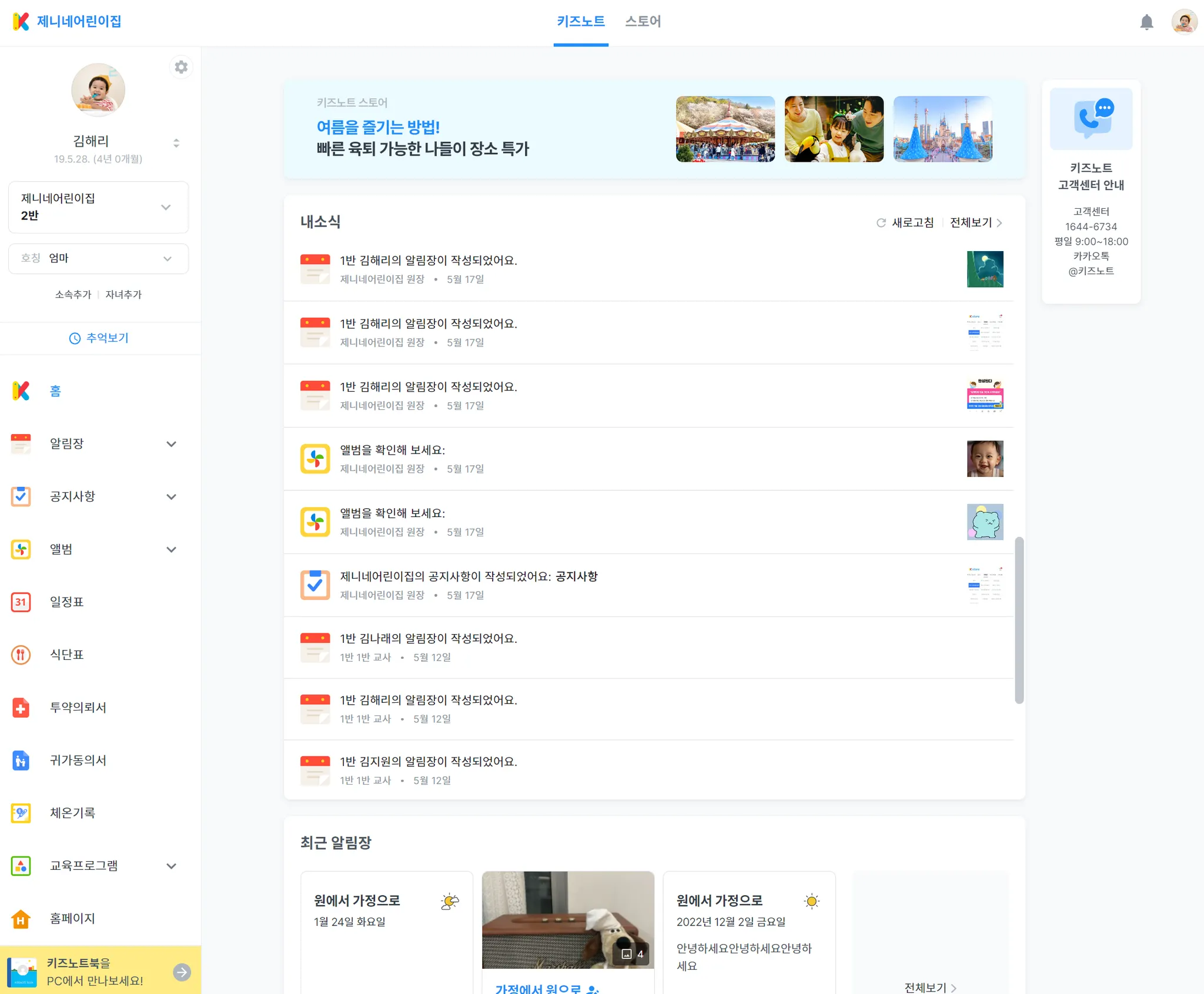1204x994 pixels.
Task: Open the 체온기록 temperature log icon
Action: coord(21,813)
